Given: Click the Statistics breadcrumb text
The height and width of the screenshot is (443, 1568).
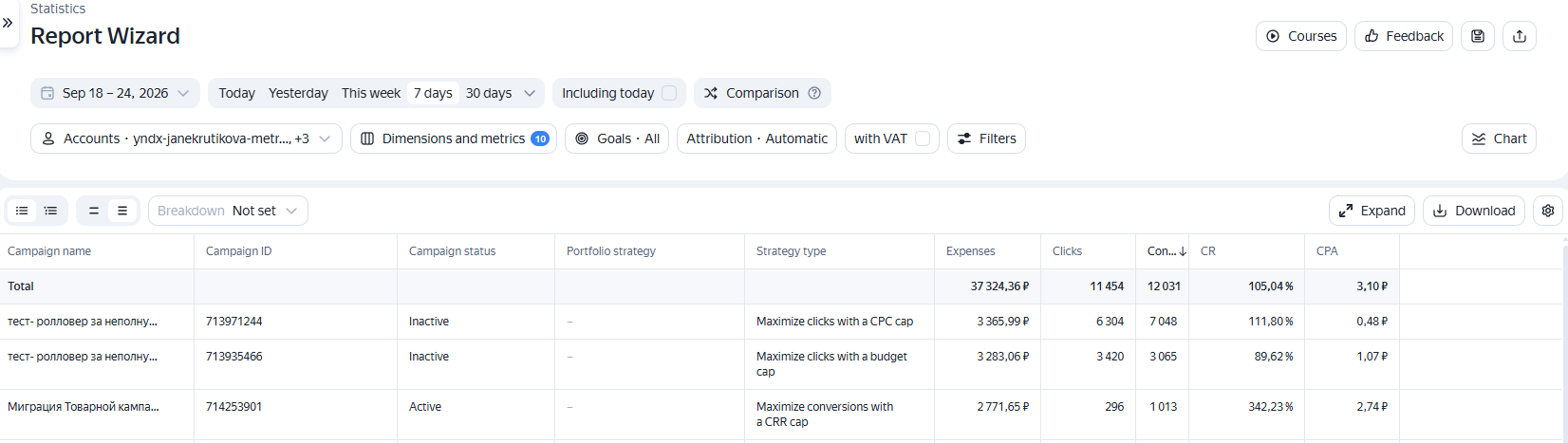Looking at the screenshot, I should pos(58,9).
